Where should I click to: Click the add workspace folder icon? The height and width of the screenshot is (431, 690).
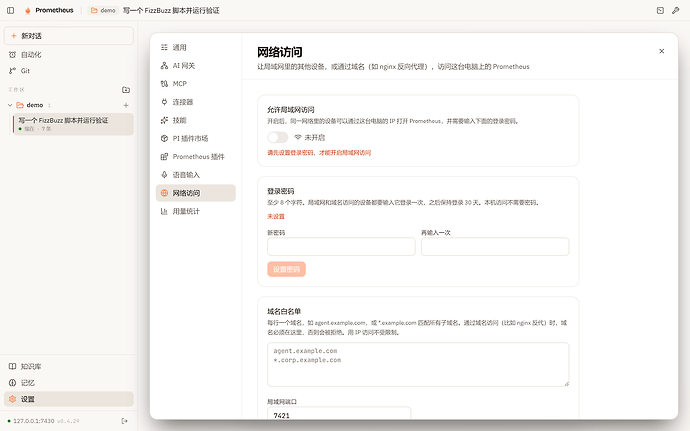[x=126, y=89]
